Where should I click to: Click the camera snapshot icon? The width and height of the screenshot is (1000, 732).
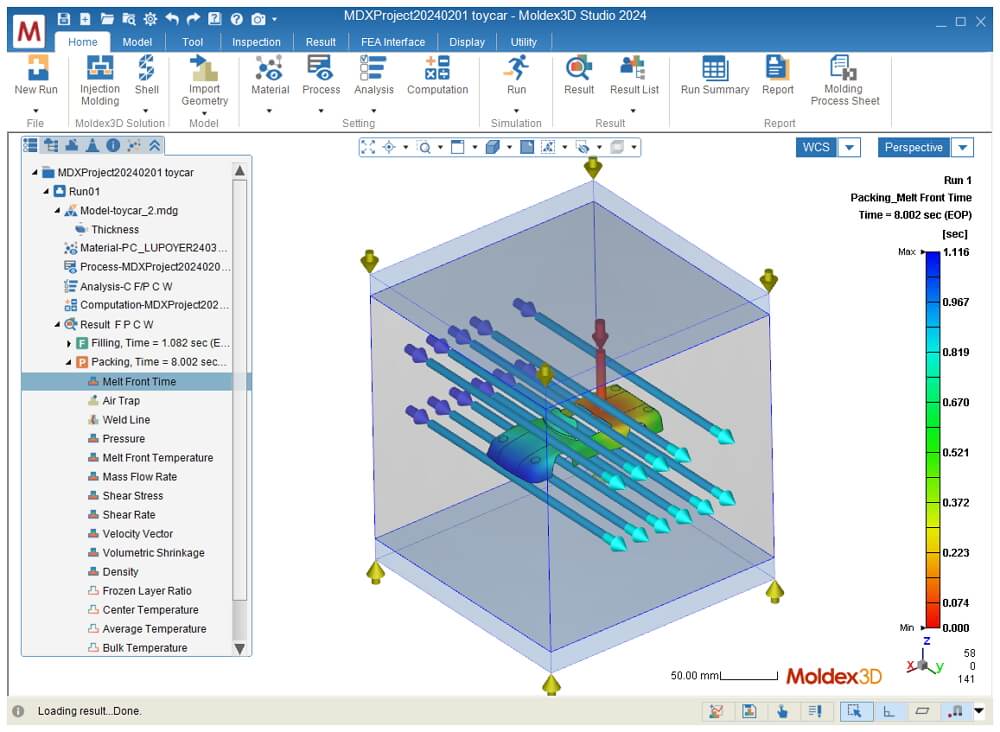point(258,18)
